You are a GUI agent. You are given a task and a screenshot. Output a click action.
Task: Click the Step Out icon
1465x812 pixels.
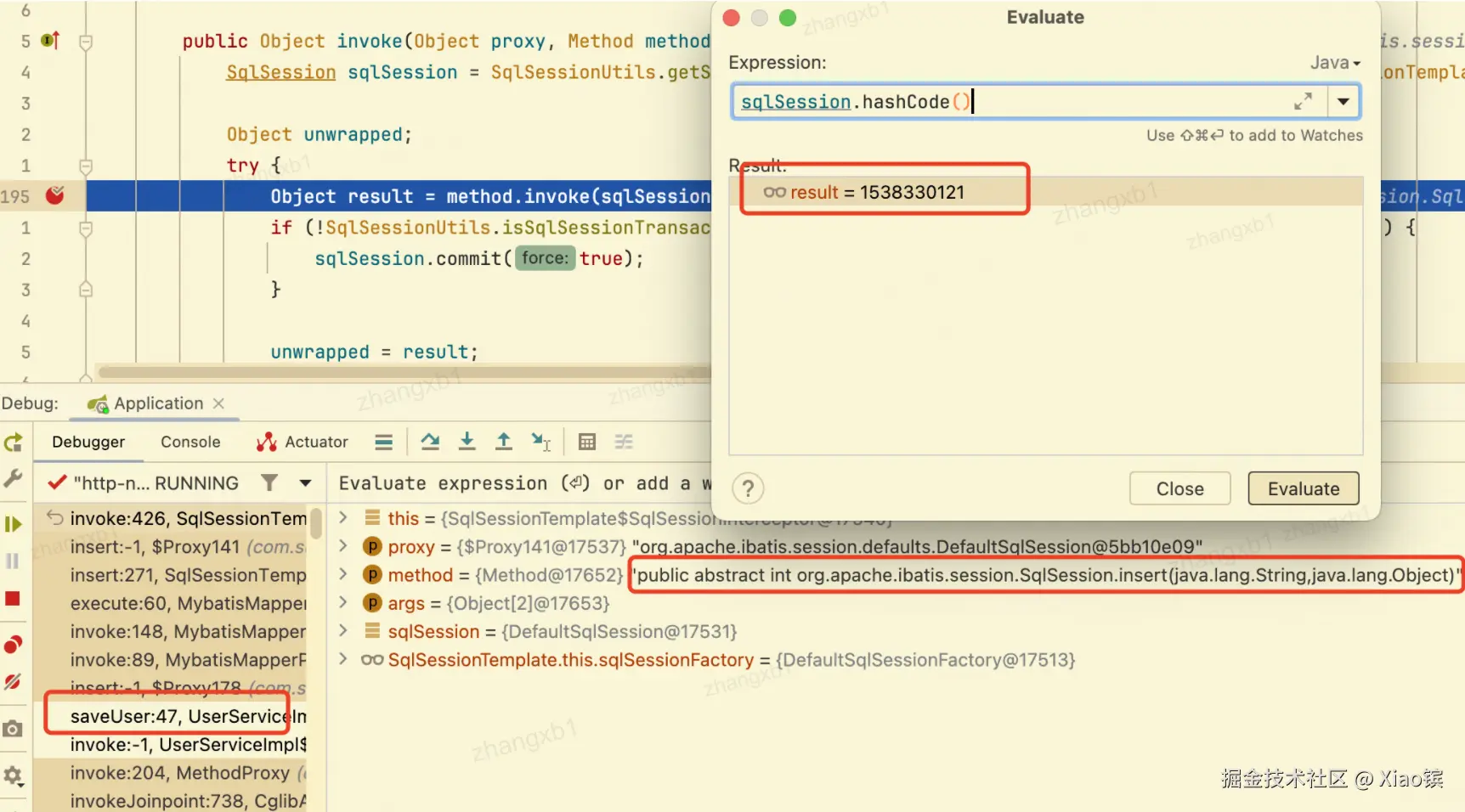[504, 442]
